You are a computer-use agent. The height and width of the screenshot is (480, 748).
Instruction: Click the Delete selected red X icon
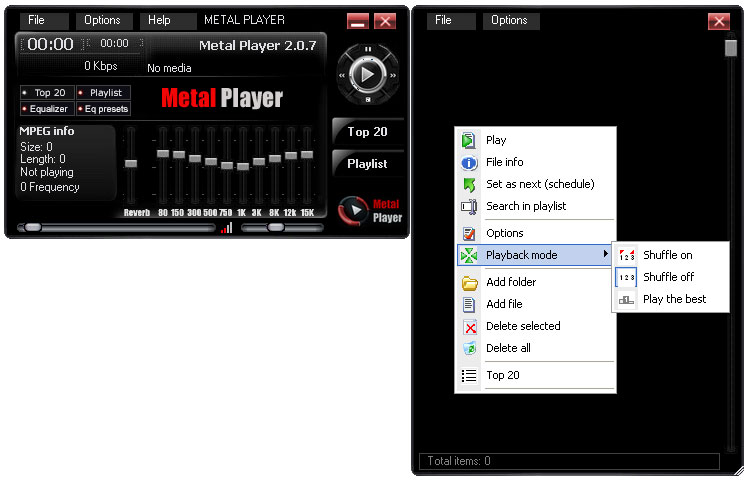coord(470,327)
